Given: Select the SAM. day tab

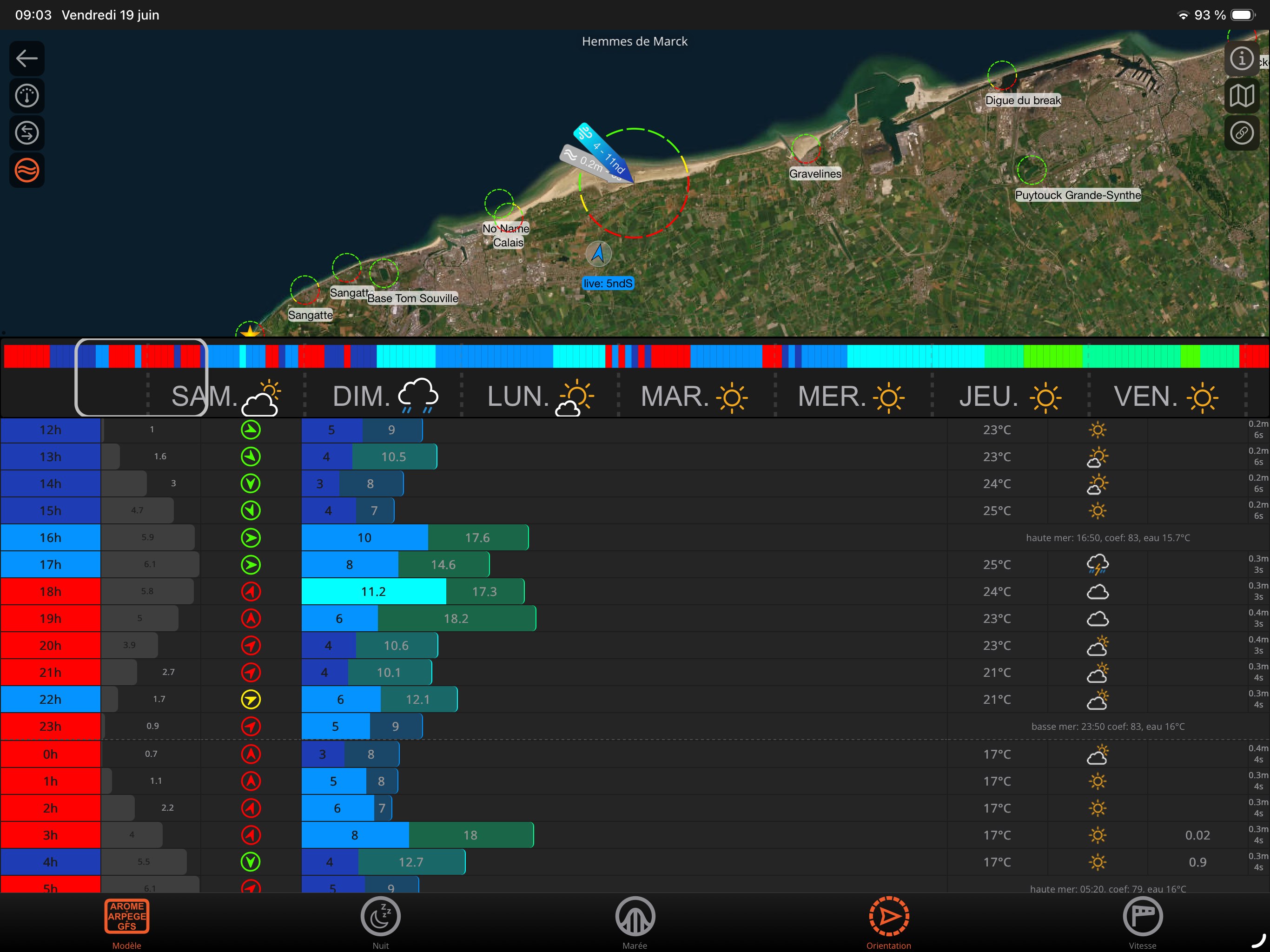Looking at the screenshot, I should (x=226, y=396).
